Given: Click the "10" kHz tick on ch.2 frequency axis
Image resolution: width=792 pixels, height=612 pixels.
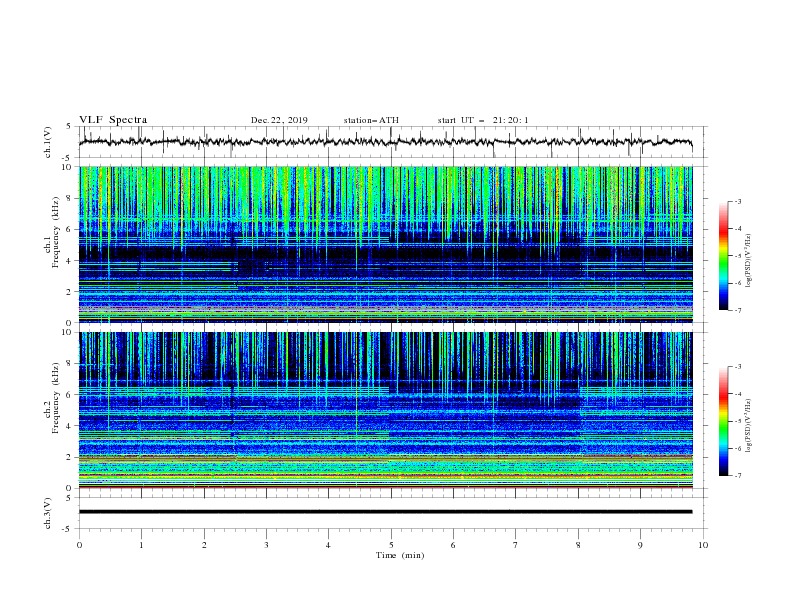Looking at the screenshot, I should point(68,332).
